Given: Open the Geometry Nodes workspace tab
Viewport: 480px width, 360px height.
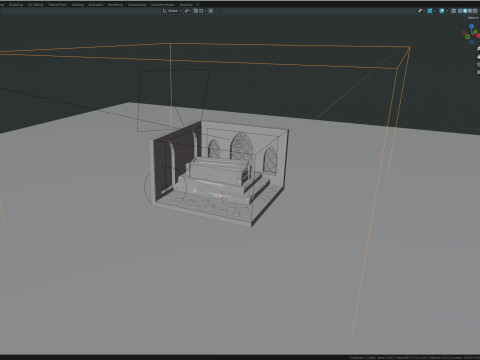Looking at the screenshot, I should 163,5.
